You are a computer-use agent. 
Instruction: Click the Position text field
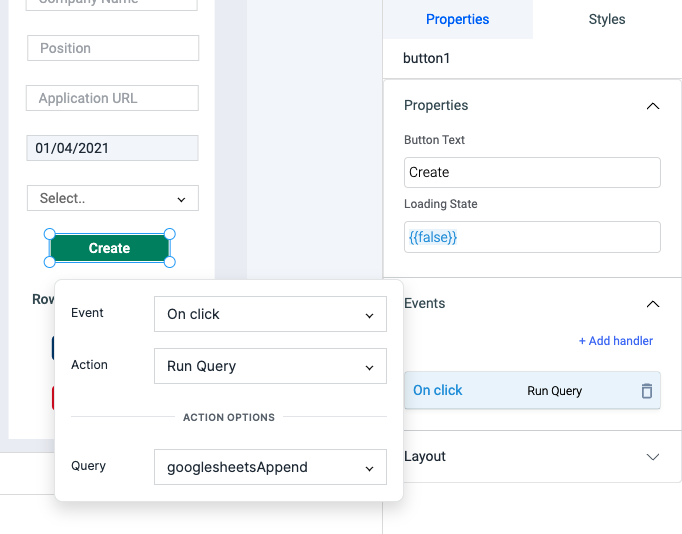[x=112, y=48]
